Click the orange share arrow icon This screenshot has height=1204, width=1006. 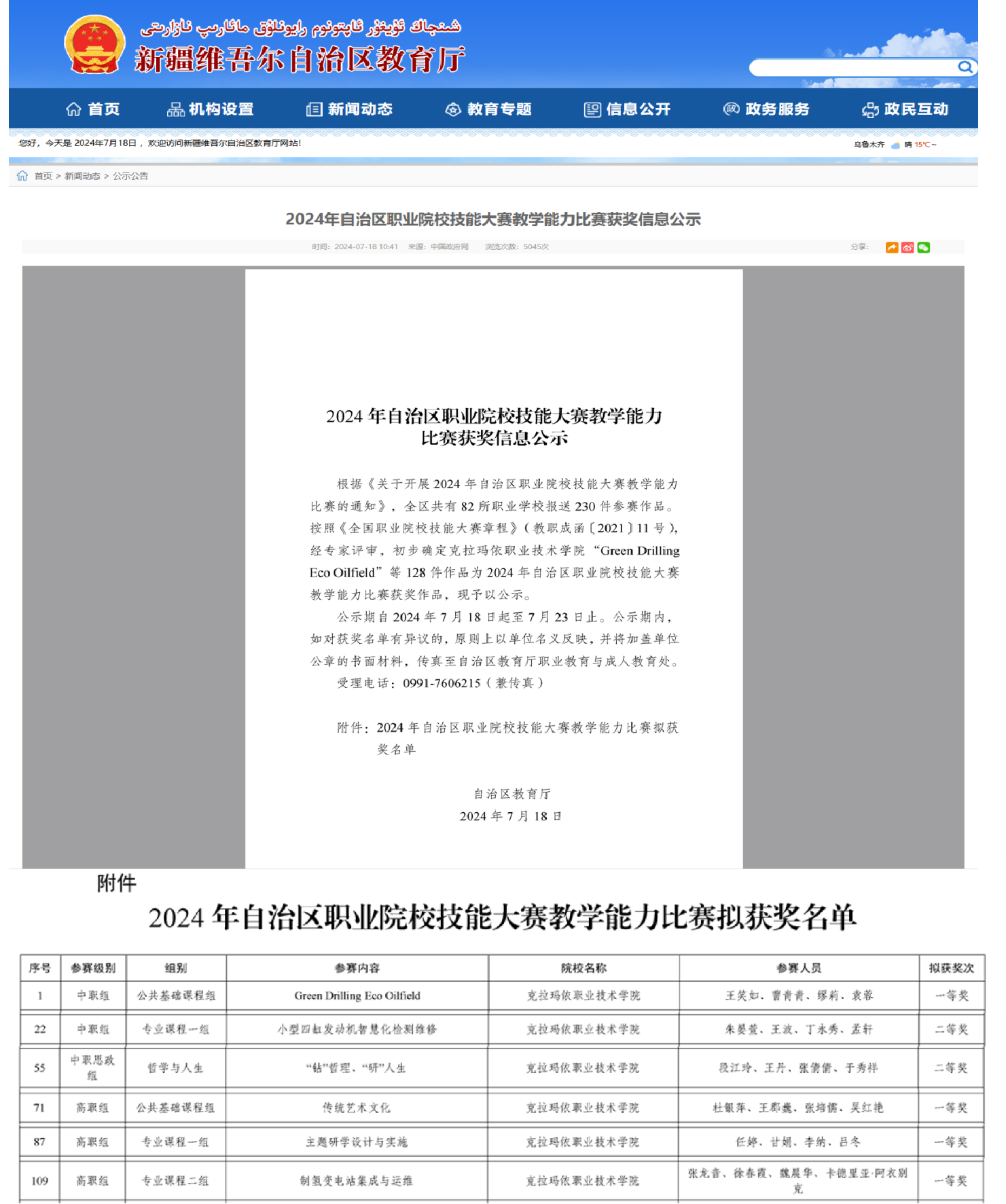click(891, 248)
